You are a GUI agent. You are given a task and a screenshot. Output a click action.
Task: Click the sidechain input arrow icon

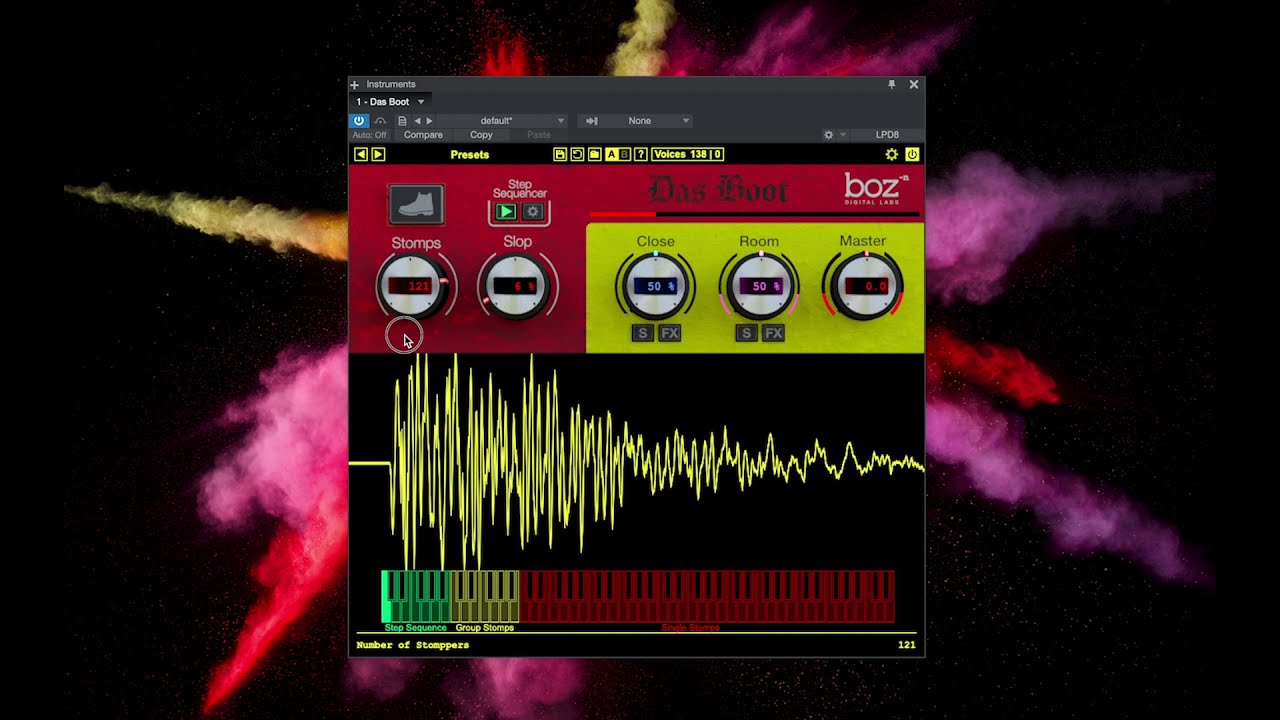coord(591,121)
